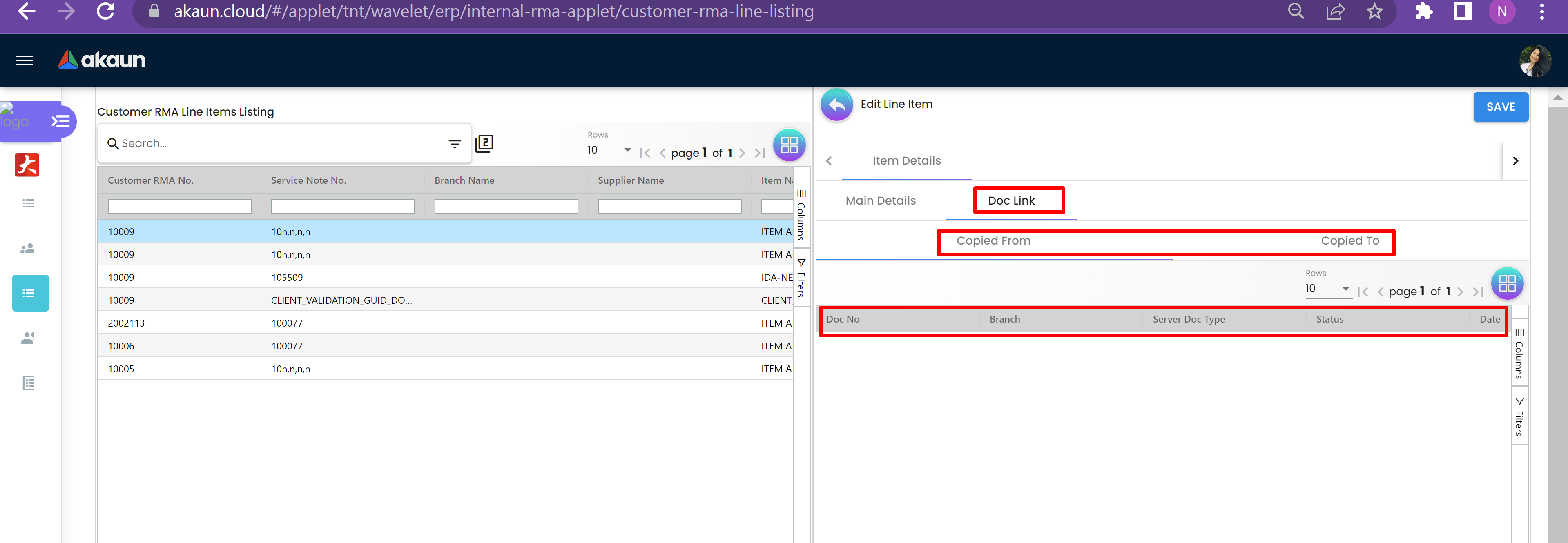Select the highlighted list icon in the sidebar

pos(30,294)
